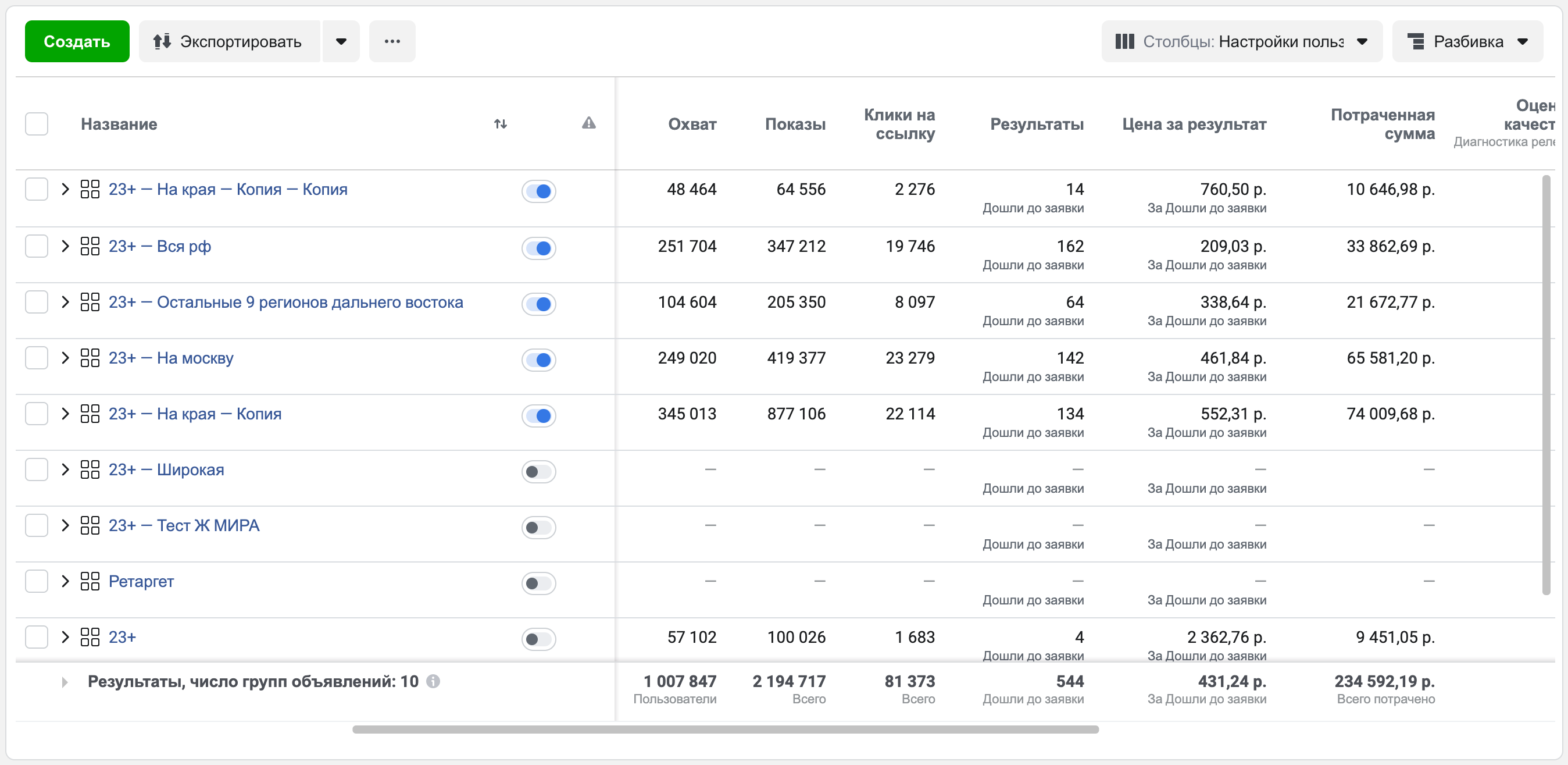1568x765 pixels.
Task: Click grid icon of 23+ — На края — Копия — Копия
Action: point(90,189)
